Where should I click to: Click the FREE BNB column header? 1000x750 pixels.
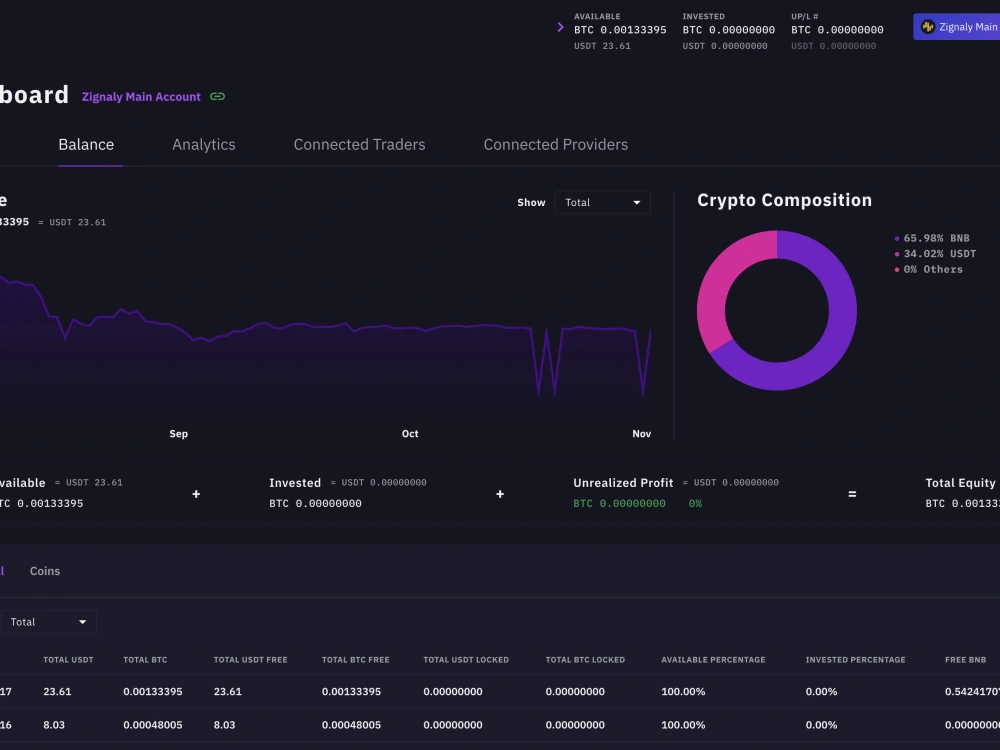coord(966,659)
